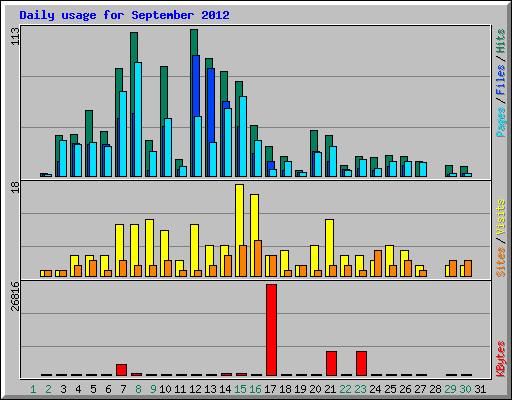Click day label '19' on the x-axis

pyautogui.click(x=300, y=389)
